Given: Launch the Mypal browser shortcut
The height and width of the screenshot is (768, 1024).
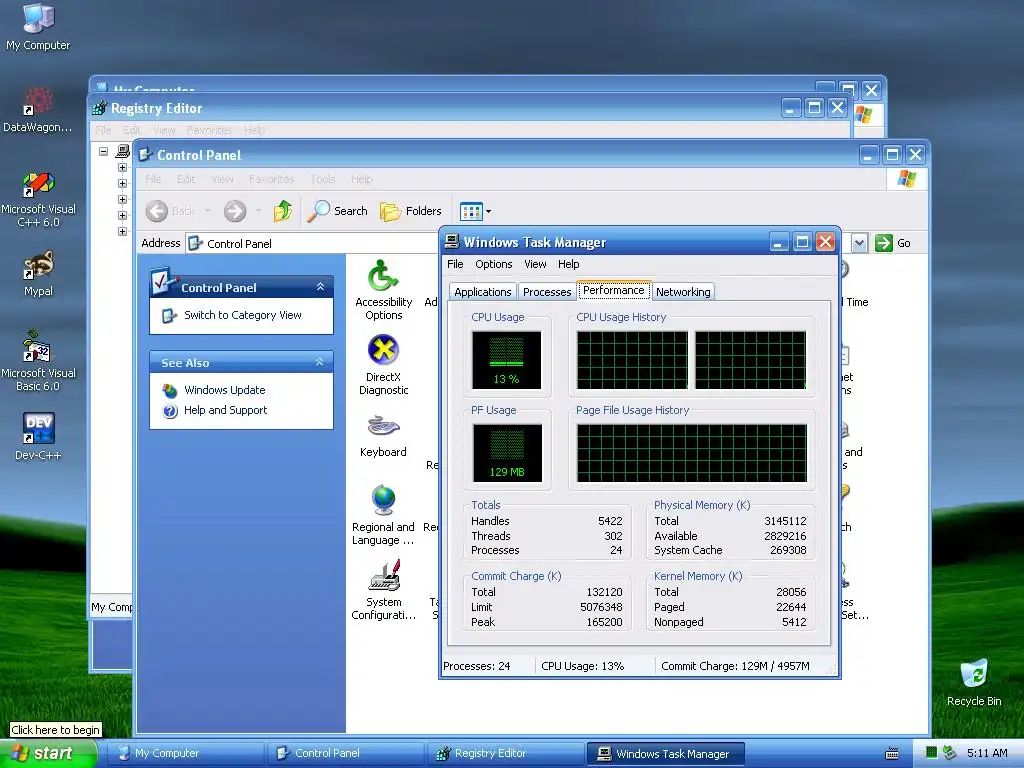Looking at the screenshot, I should coord(38,273).
